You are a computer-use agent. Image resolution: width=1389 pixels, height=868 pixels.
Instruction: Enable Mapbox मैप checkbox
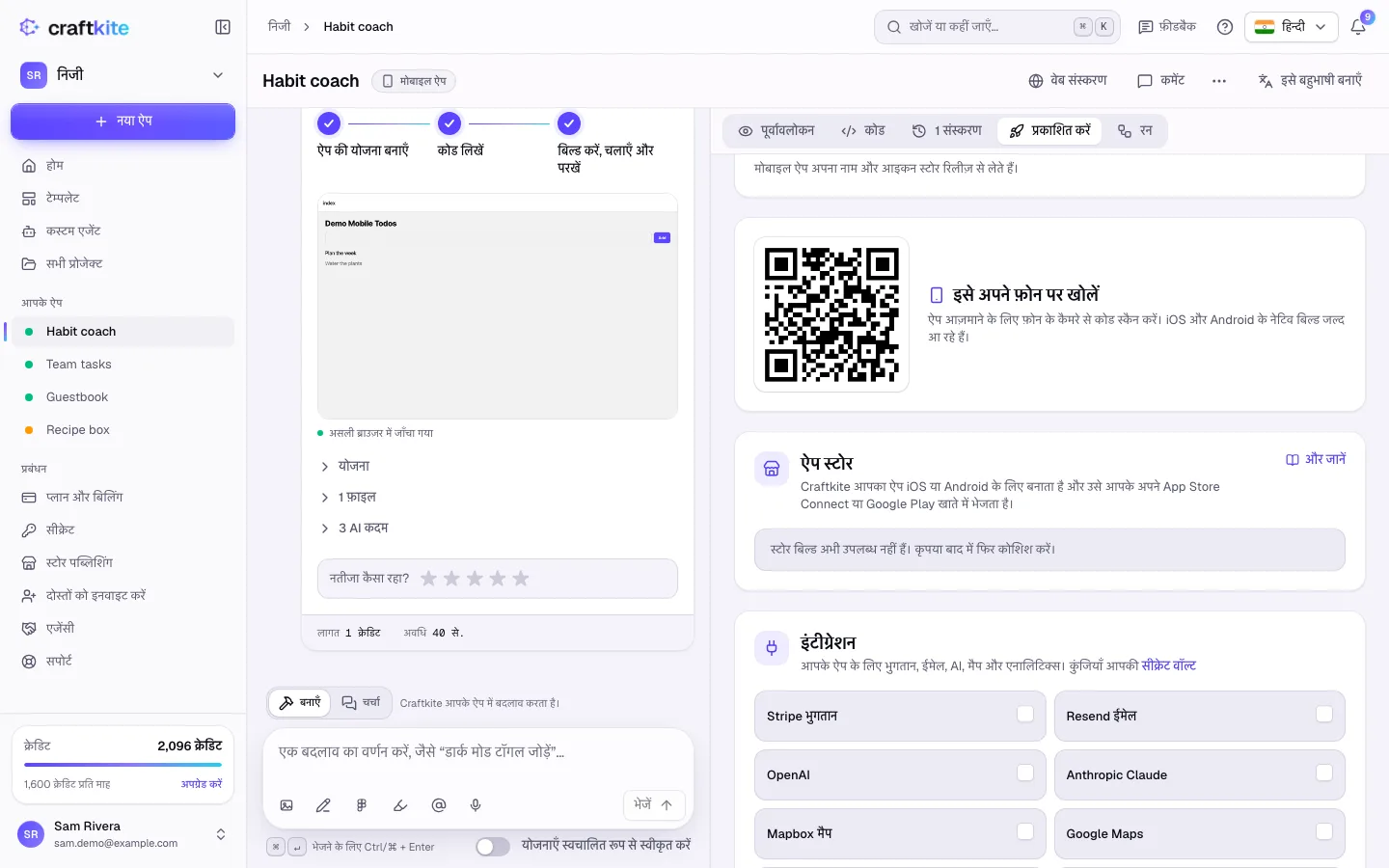coord(1025,832)
